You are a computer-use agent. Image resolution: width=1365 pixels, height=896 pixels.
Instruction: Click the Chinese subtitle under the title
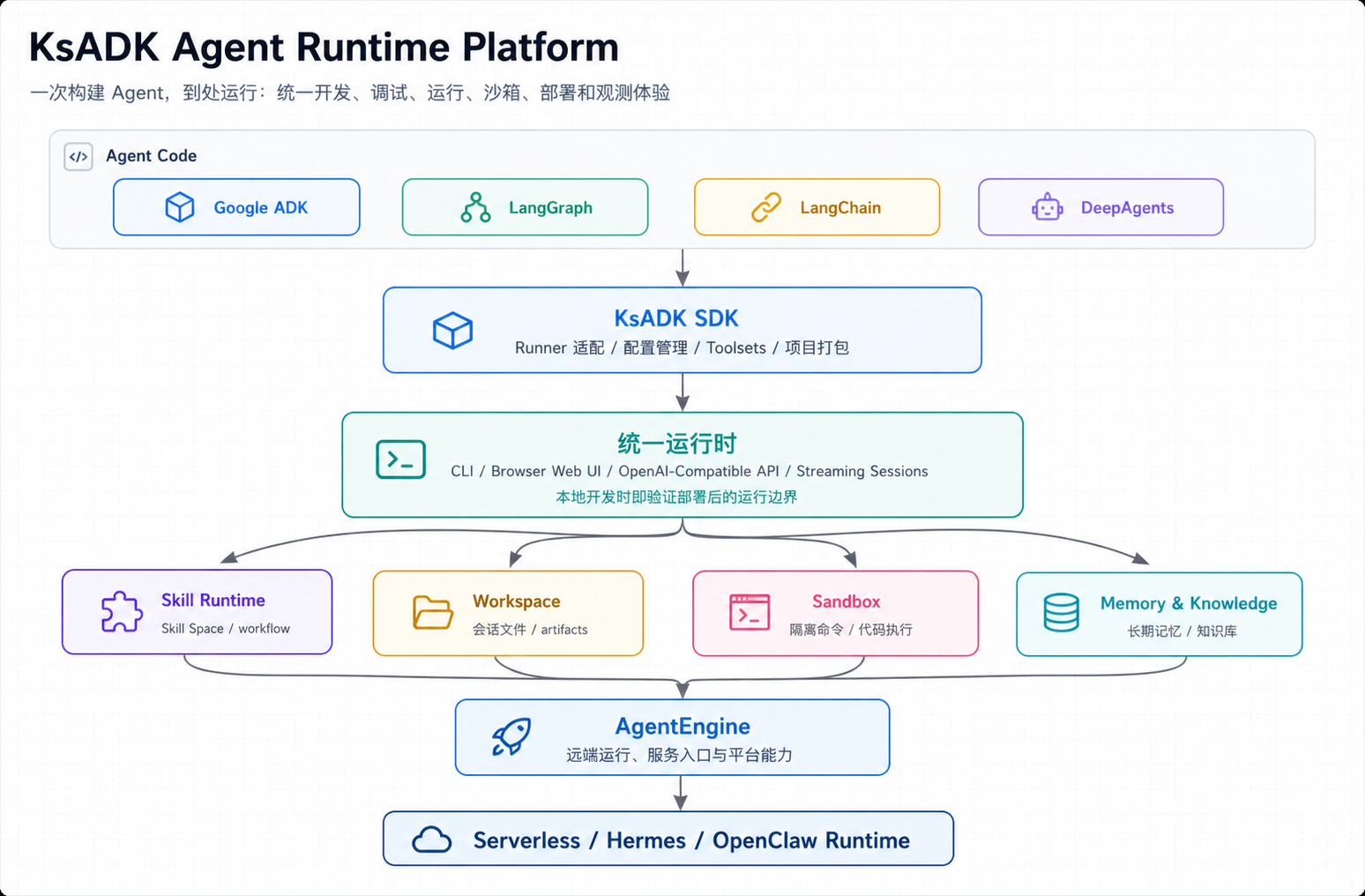[350, 93]
